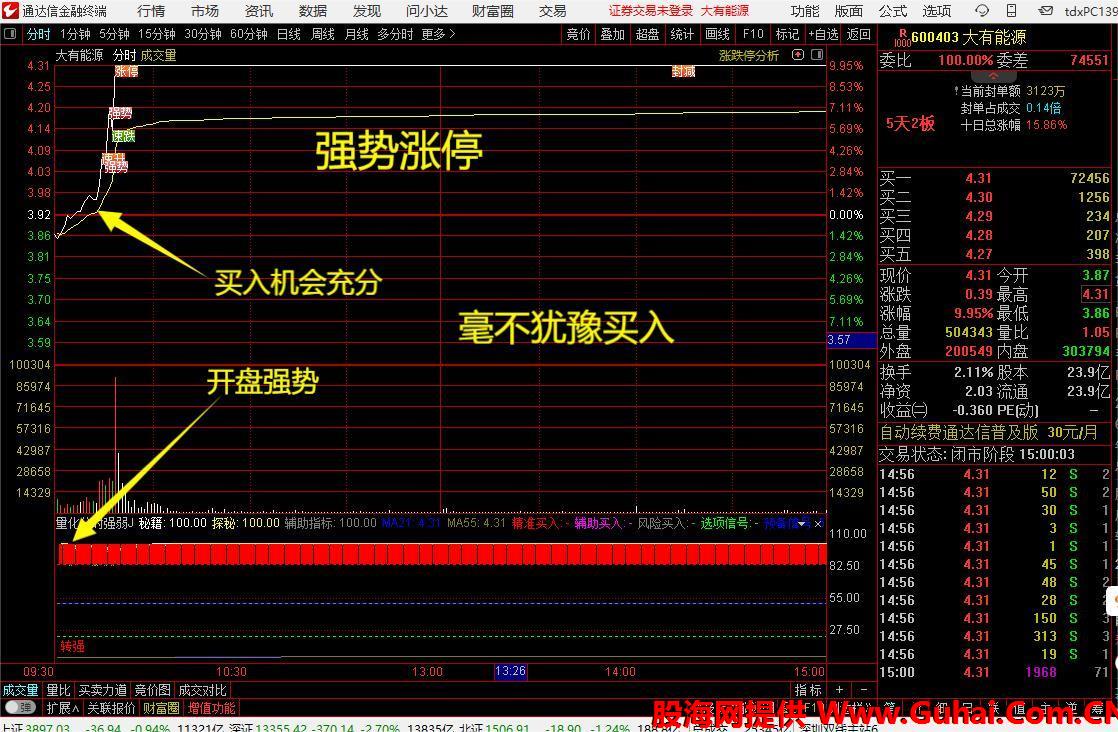This screenshot has width=1118, height=732.
Task: Open the customer service headset icon
Action: tap(982, 11)
